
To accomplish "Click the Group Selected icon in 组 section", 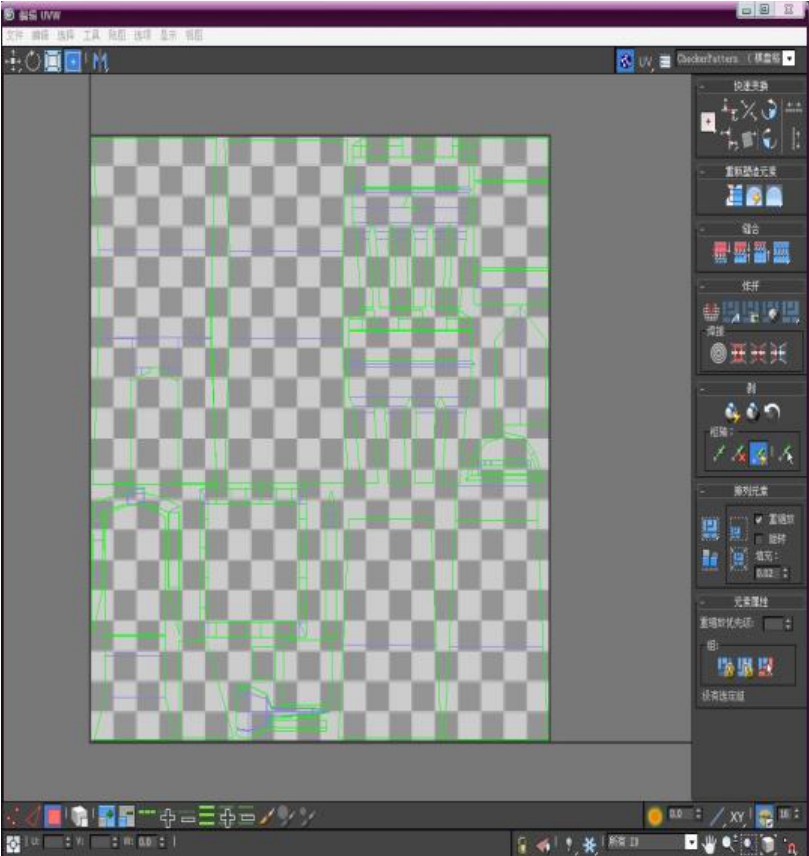I will [725, 667].
